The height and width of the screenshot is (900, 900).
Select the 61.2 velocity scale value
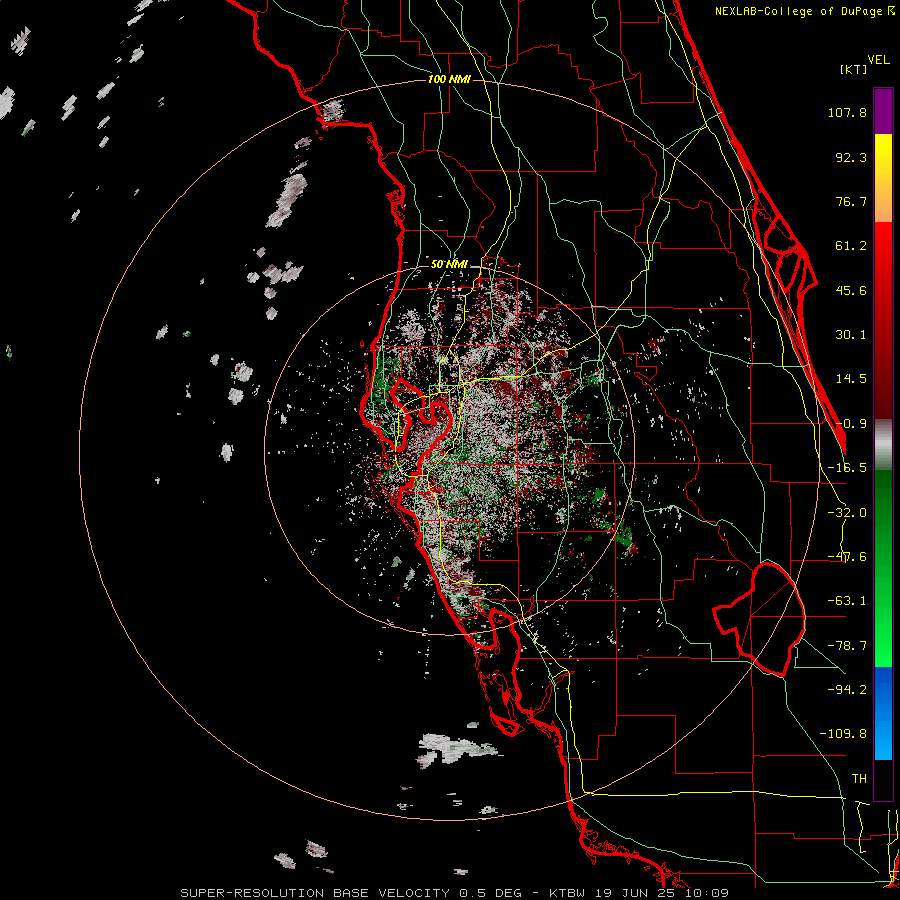(851, 246)
